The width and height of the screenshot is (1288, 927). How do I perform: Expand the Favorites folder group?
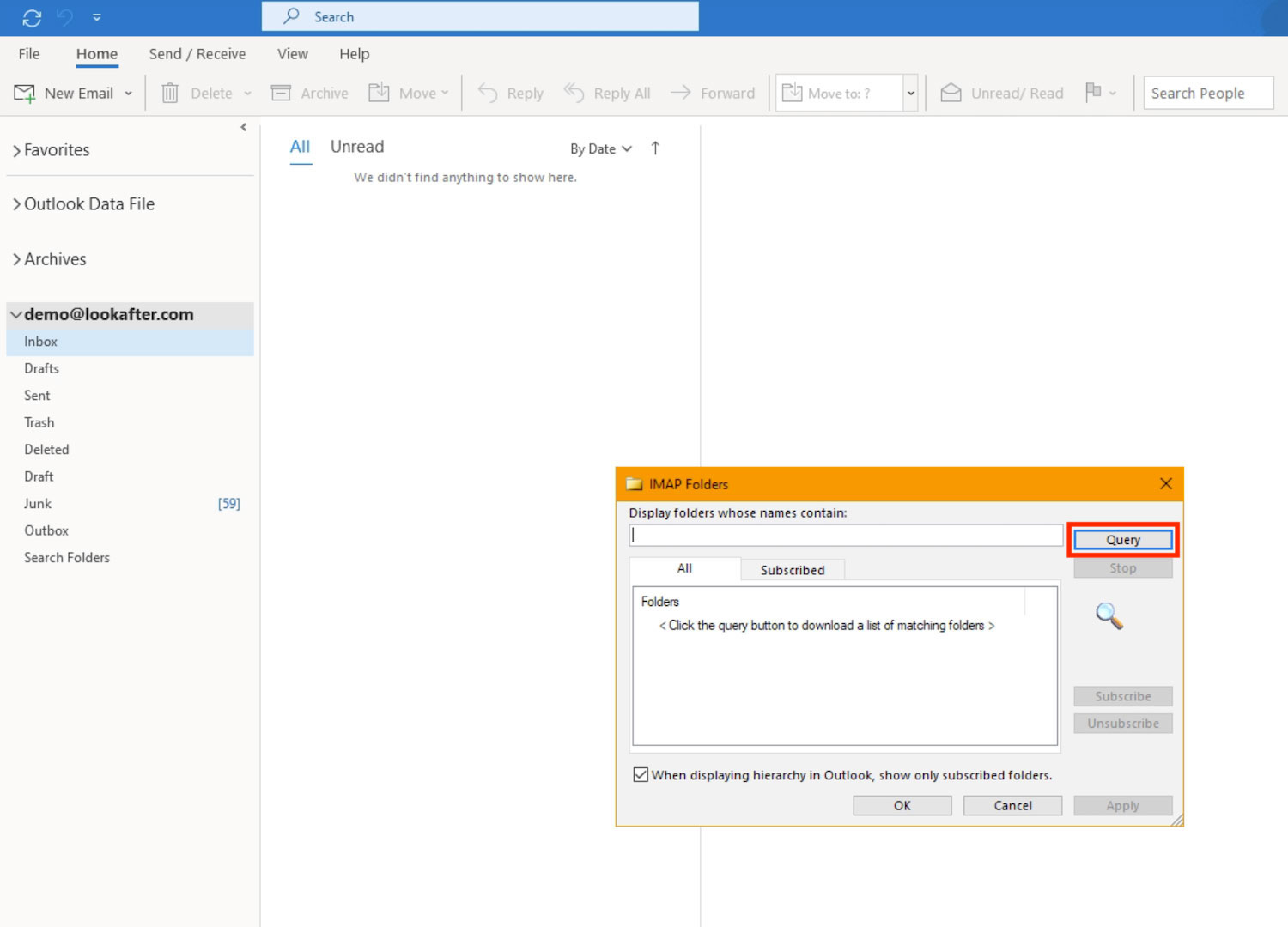pos(16,151)
